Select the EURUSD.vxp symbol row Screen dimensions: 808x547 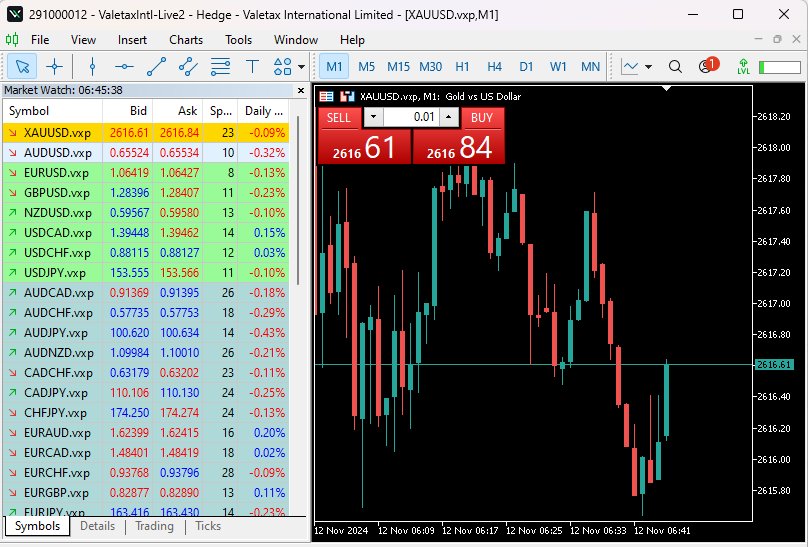point(146,173)
